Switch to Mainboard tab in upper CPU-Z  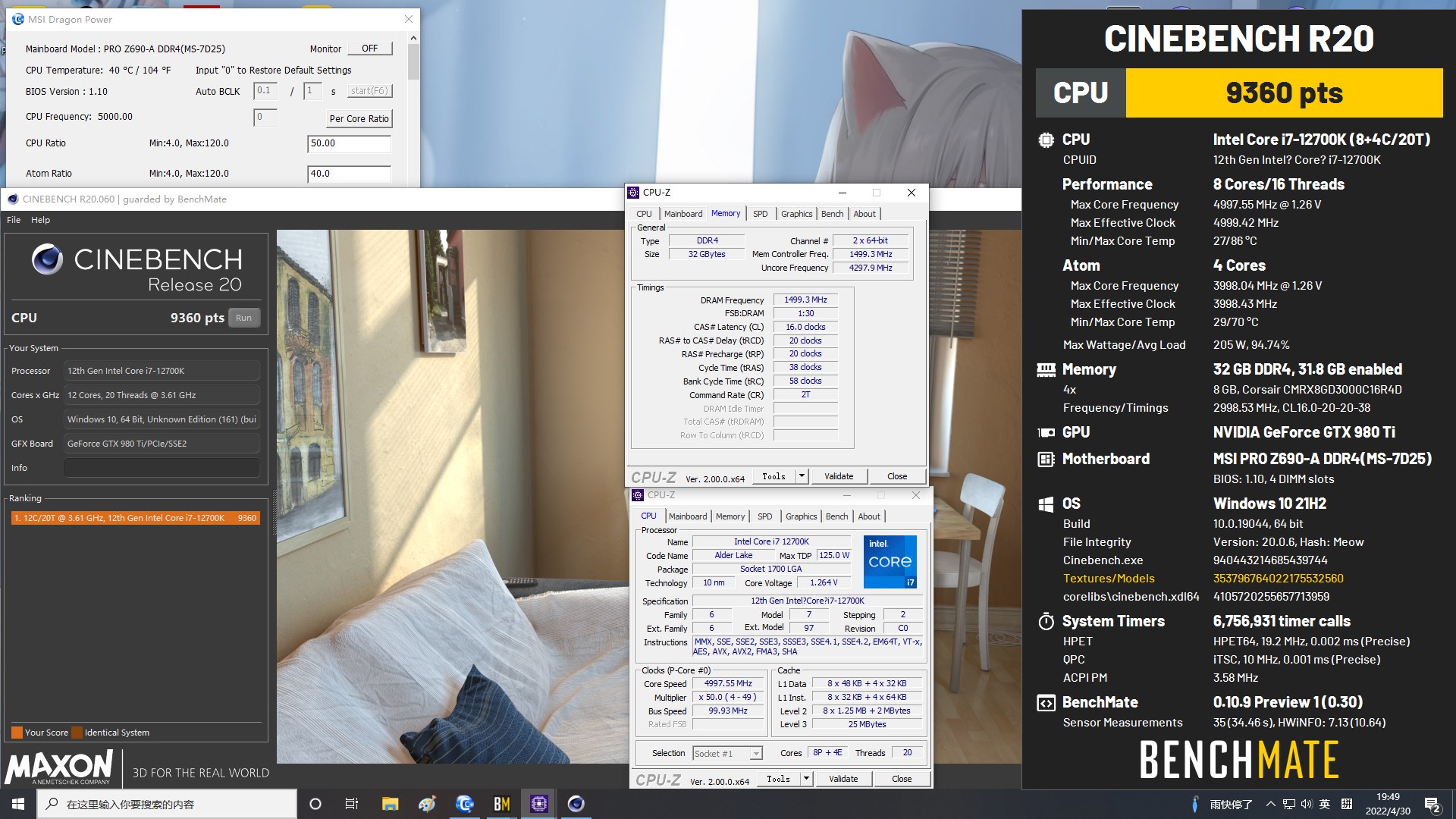click(683, 214)
